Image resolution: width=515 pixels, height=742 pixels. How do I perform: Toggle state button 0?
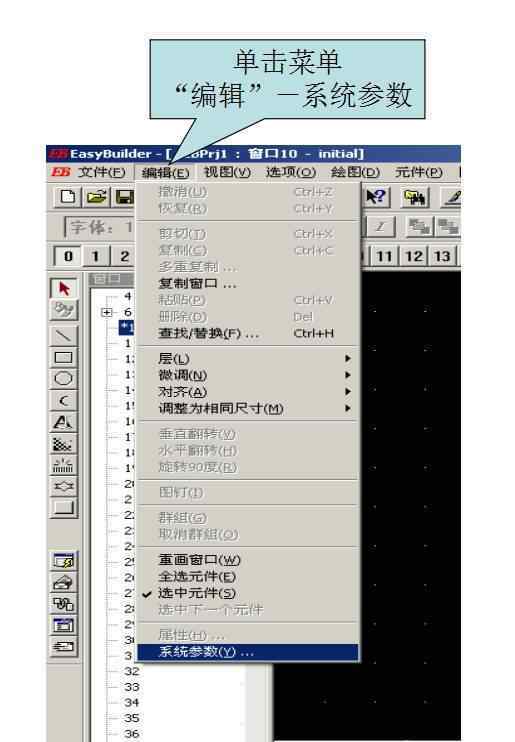pos(68,256)
